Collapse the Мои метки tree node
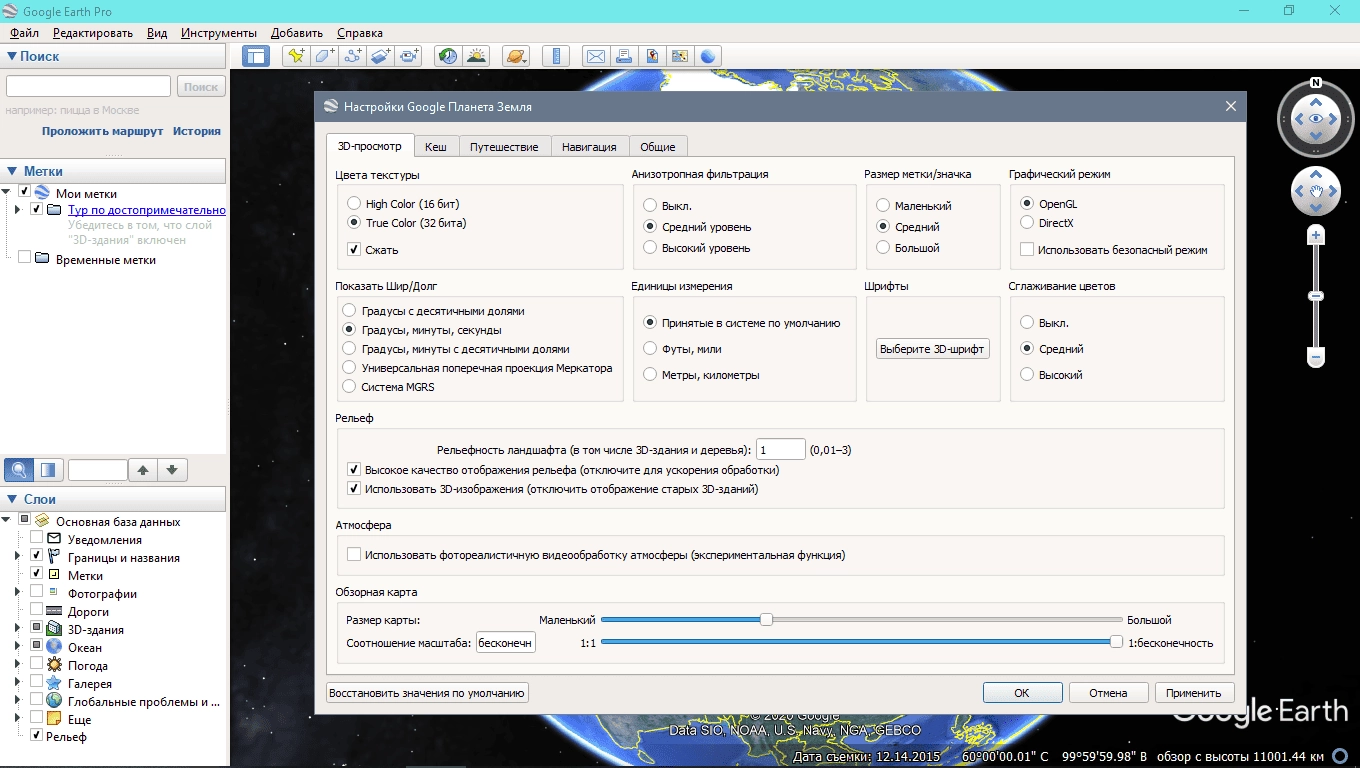 (x=7, y=192)
